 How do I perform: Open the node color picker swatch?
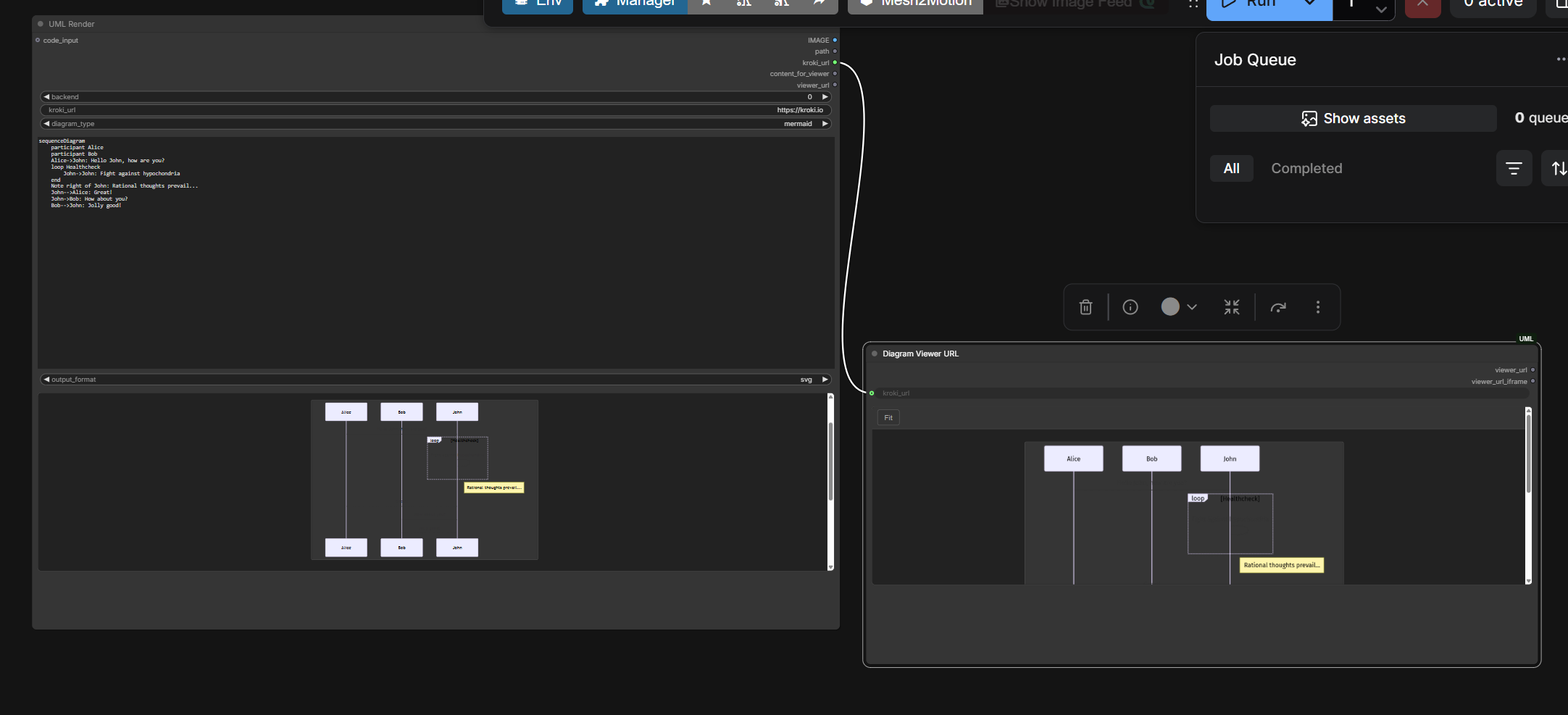[1170, 307]
